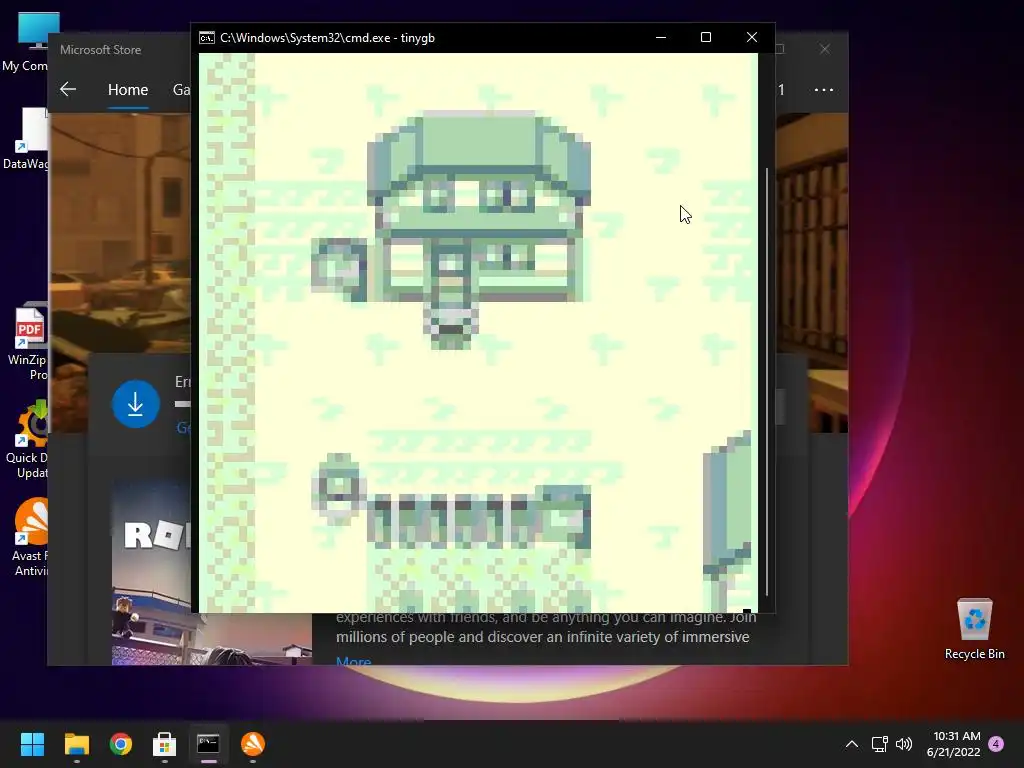This screenshot has height=768, width=1024.
Task: Switch to Microsoft Store on the taskbar
Action: click(165, 744)
